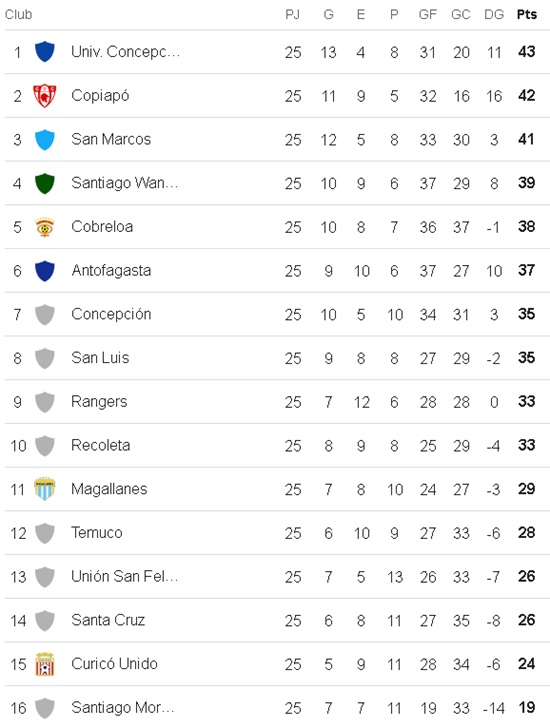Click the San Marcos light blue shield
Screen dimensions: 550x728
click(x=45, y=139)
